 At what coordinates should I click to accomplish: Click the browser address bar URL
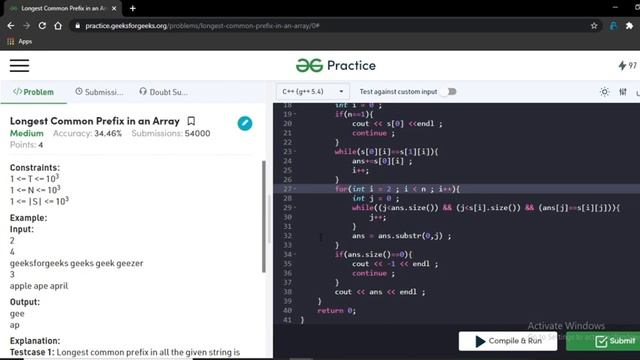(202, 26)
